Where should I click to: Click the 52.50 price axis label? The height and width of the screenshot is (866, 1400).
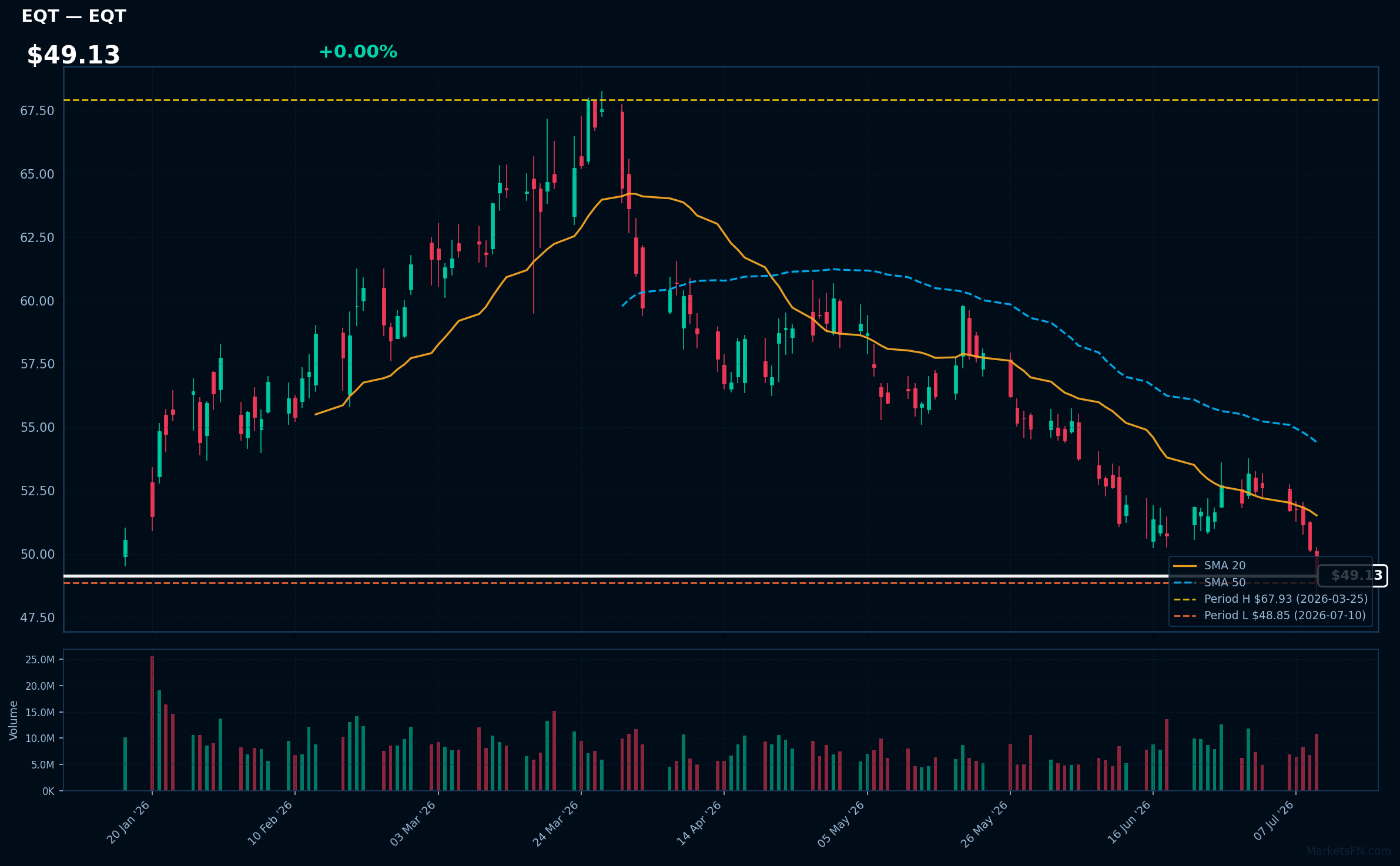click(x=37, y=491)
